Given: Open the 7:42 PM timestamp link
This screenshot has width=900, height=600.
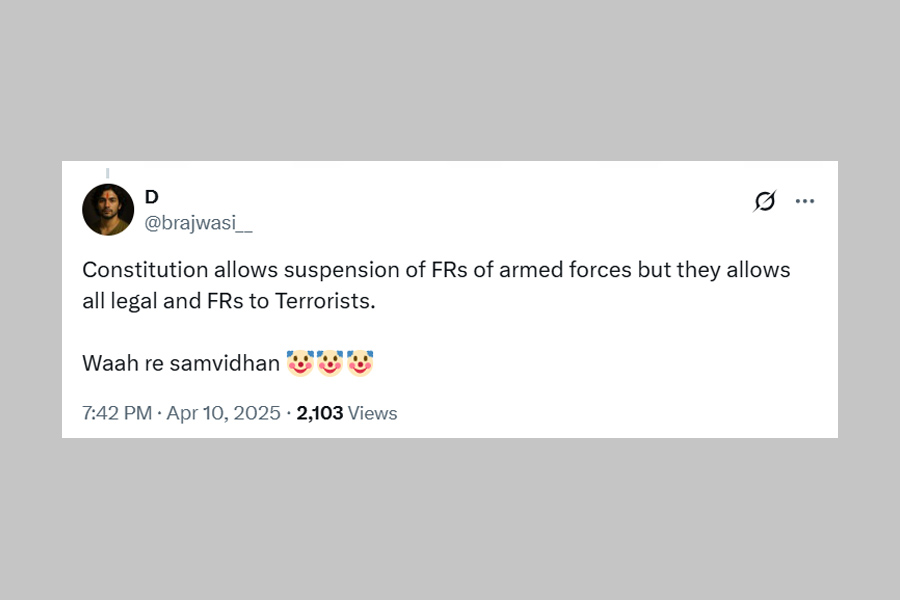Looking at the screenshot, I should (x=117, y=413).
